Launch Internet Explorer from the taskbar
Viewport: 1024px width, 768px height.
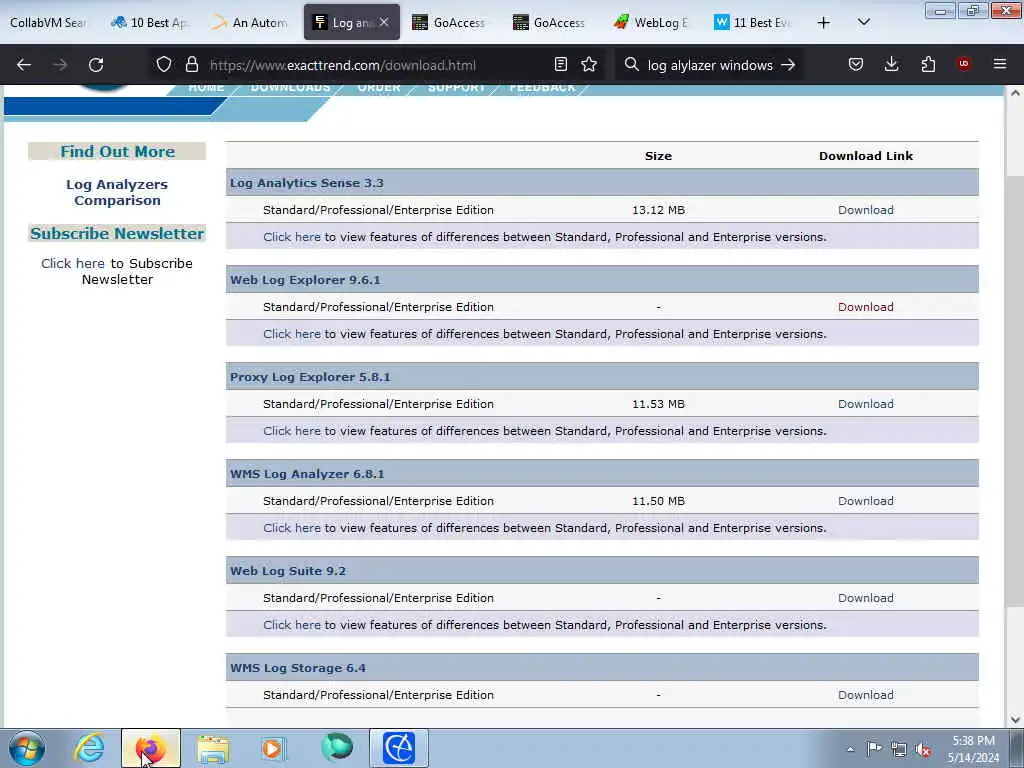[x=89, y=748]
